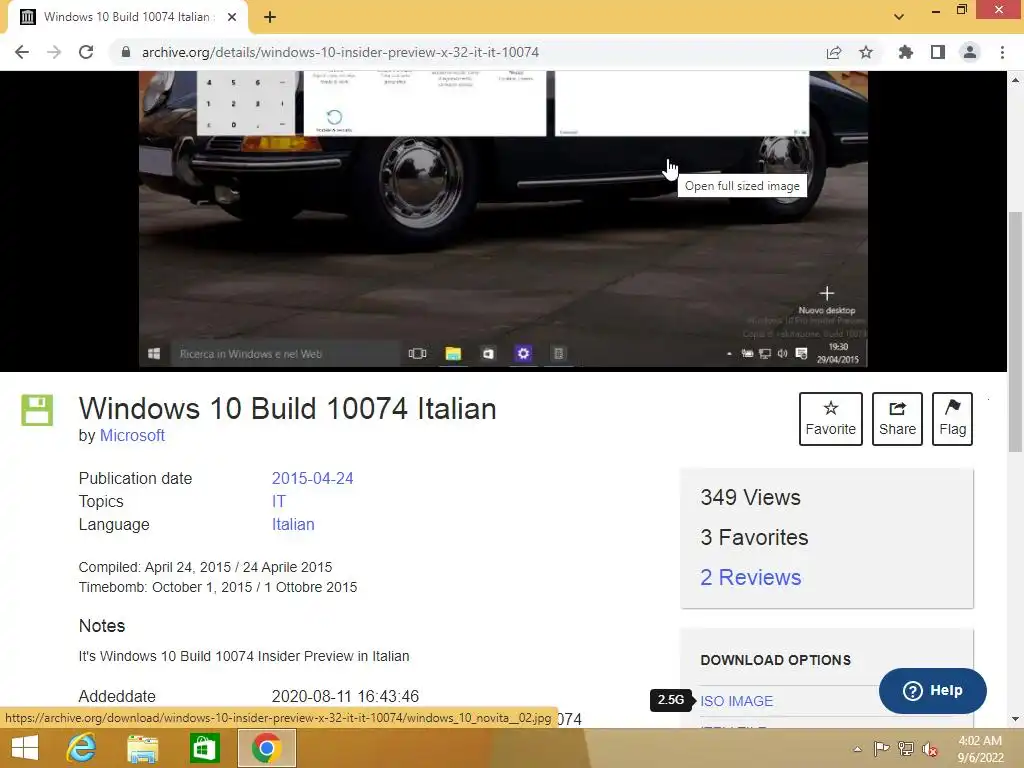1024x768 pixels.
Task: Click the network icon in the system tray
Action: click(x=905, y=749)
